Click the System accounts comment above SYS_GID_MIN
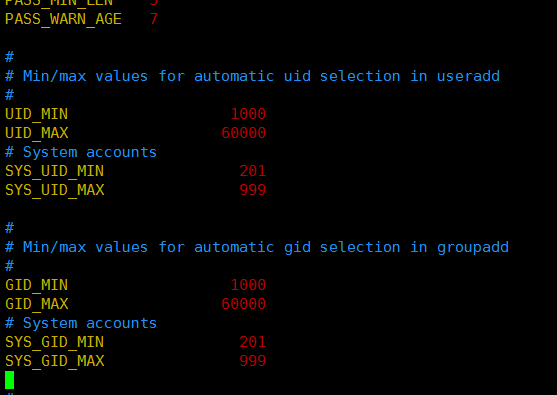 (81, 323)
